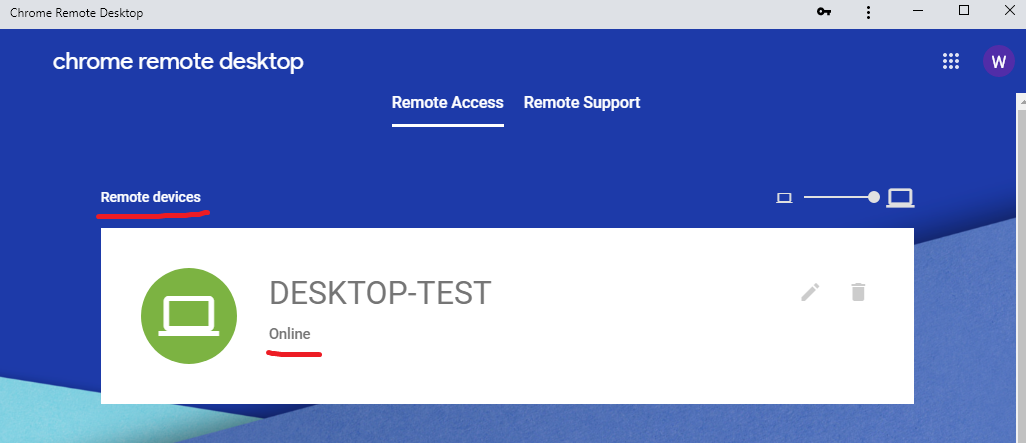Viewport: 1026px width, 443px height.
Task: Switch to the Remote Support tab
Action: [x=582, y=103]
